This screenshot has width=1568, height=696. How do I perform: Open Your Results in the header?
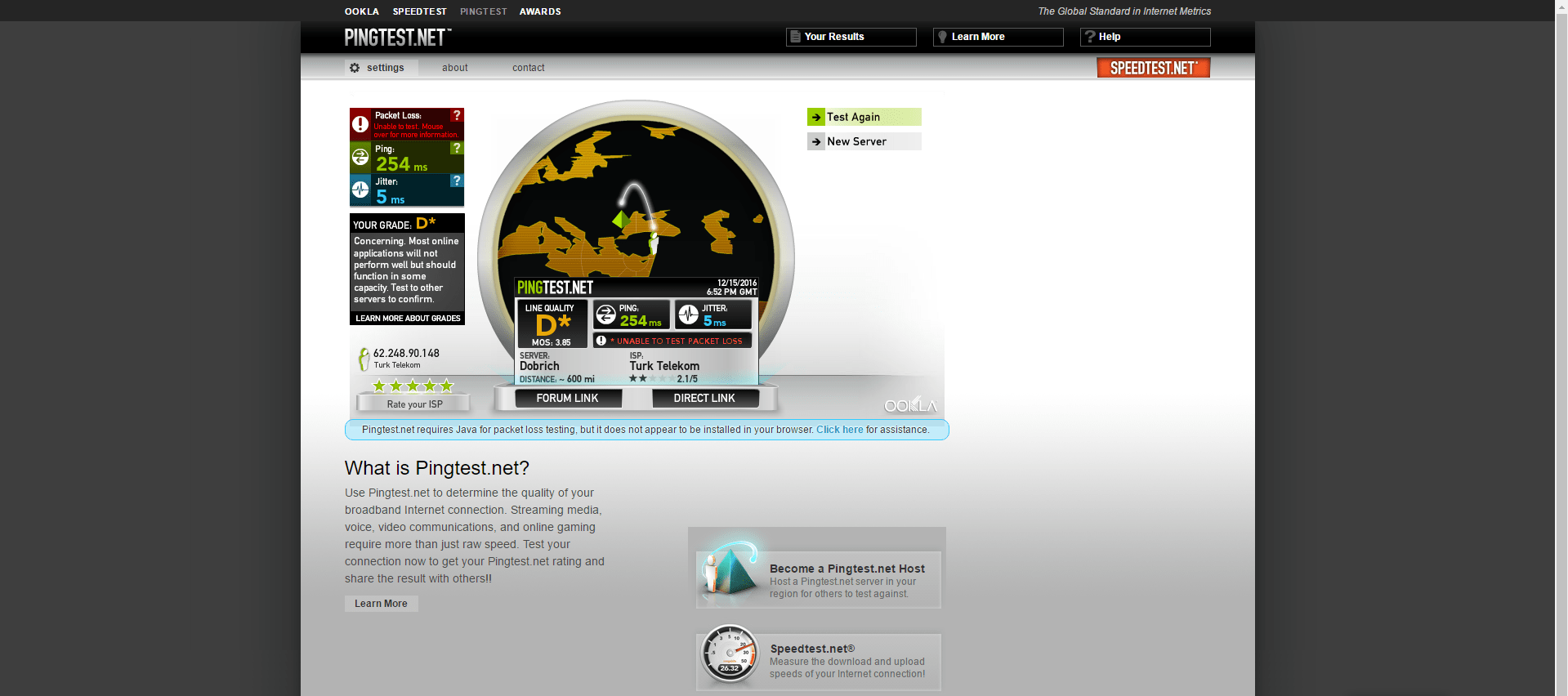pyautogui.click(x=851, y=37)
